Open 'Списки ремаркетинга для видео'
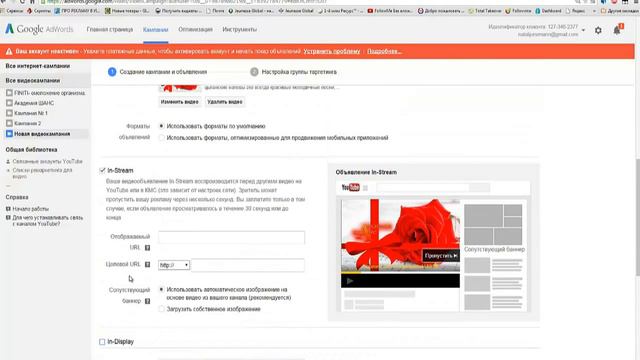The height and width of the screenshot is (360, 640). [42, 173]
